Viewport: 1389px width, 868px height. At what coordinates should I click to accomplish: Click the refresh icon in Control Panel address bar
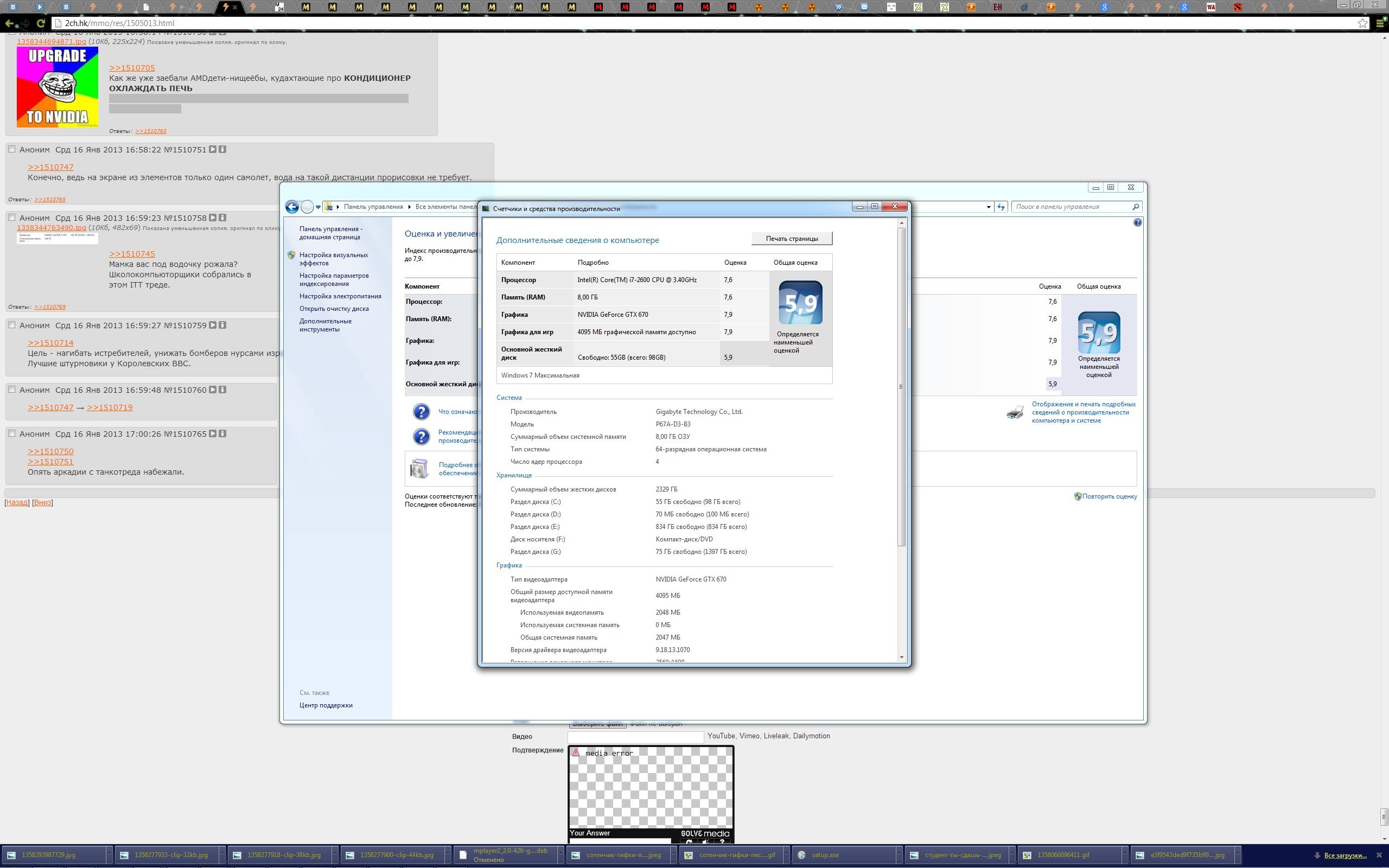(x=1001, y=207)
